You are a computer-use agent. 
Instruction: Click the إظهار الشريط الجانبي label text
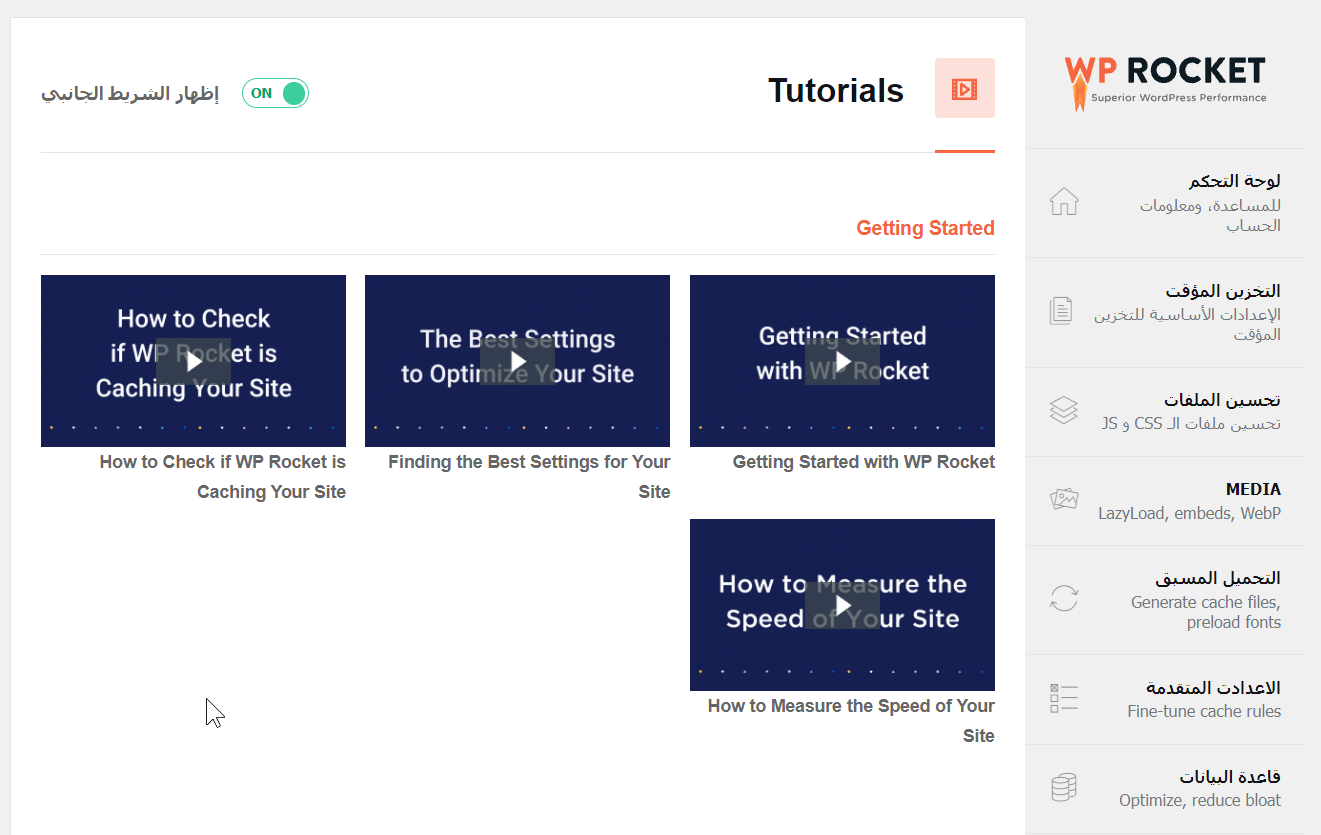(x=130, y=94)
